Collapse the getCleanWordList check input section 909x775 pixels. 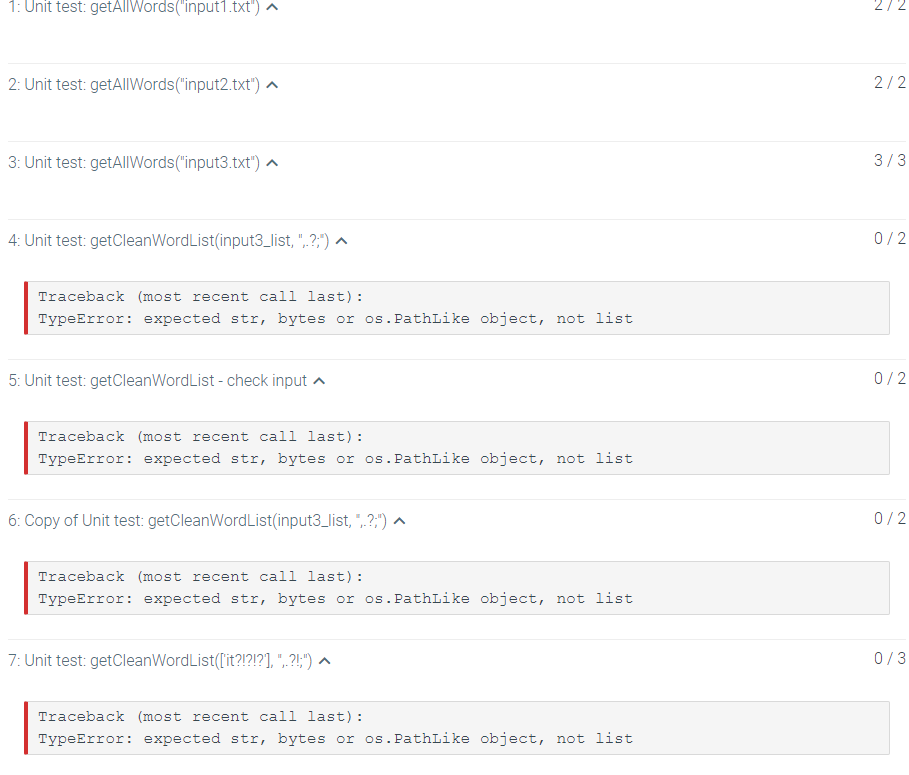[318, 380]
